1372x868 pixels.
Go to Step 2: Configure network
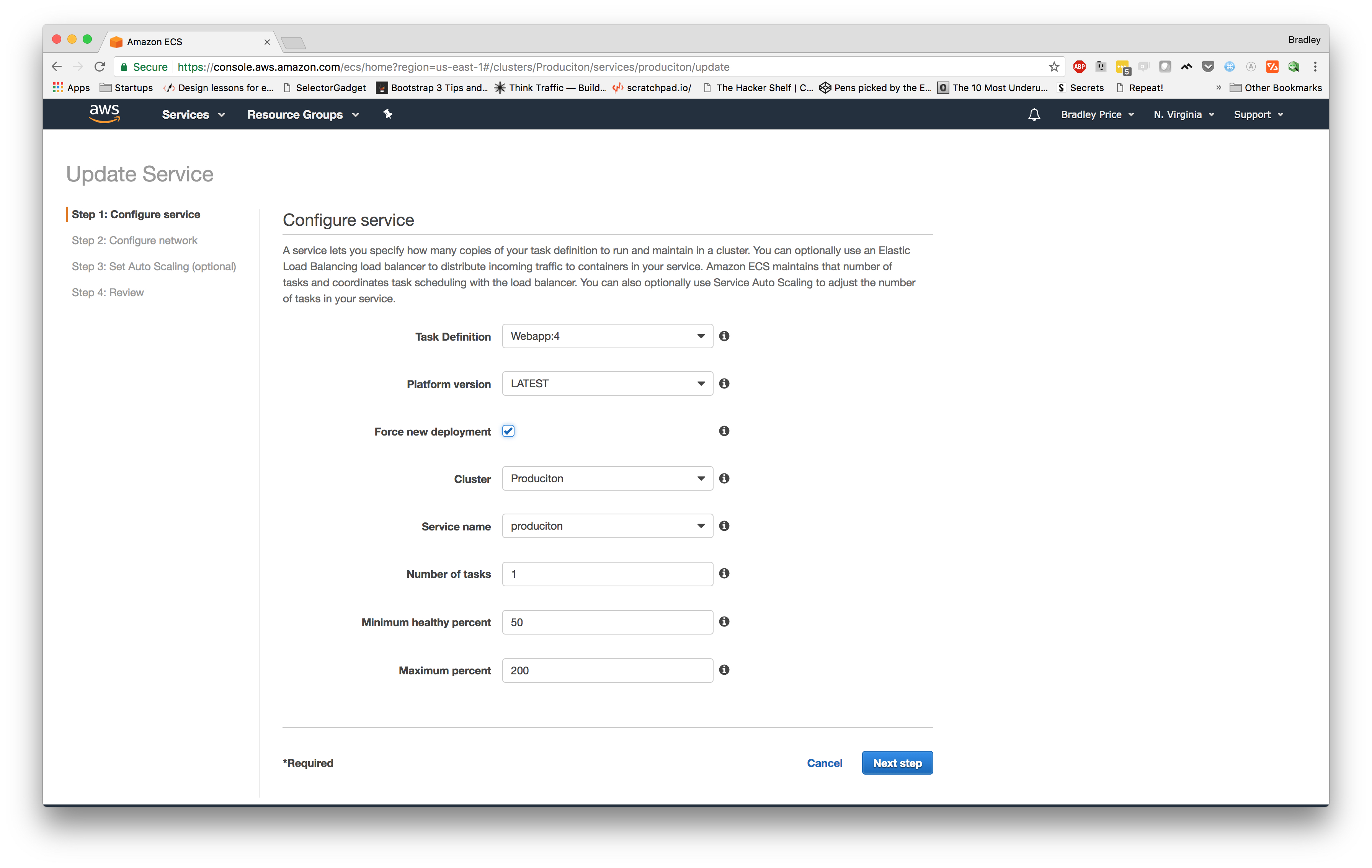pyautogui.click(x=134, y=240)
